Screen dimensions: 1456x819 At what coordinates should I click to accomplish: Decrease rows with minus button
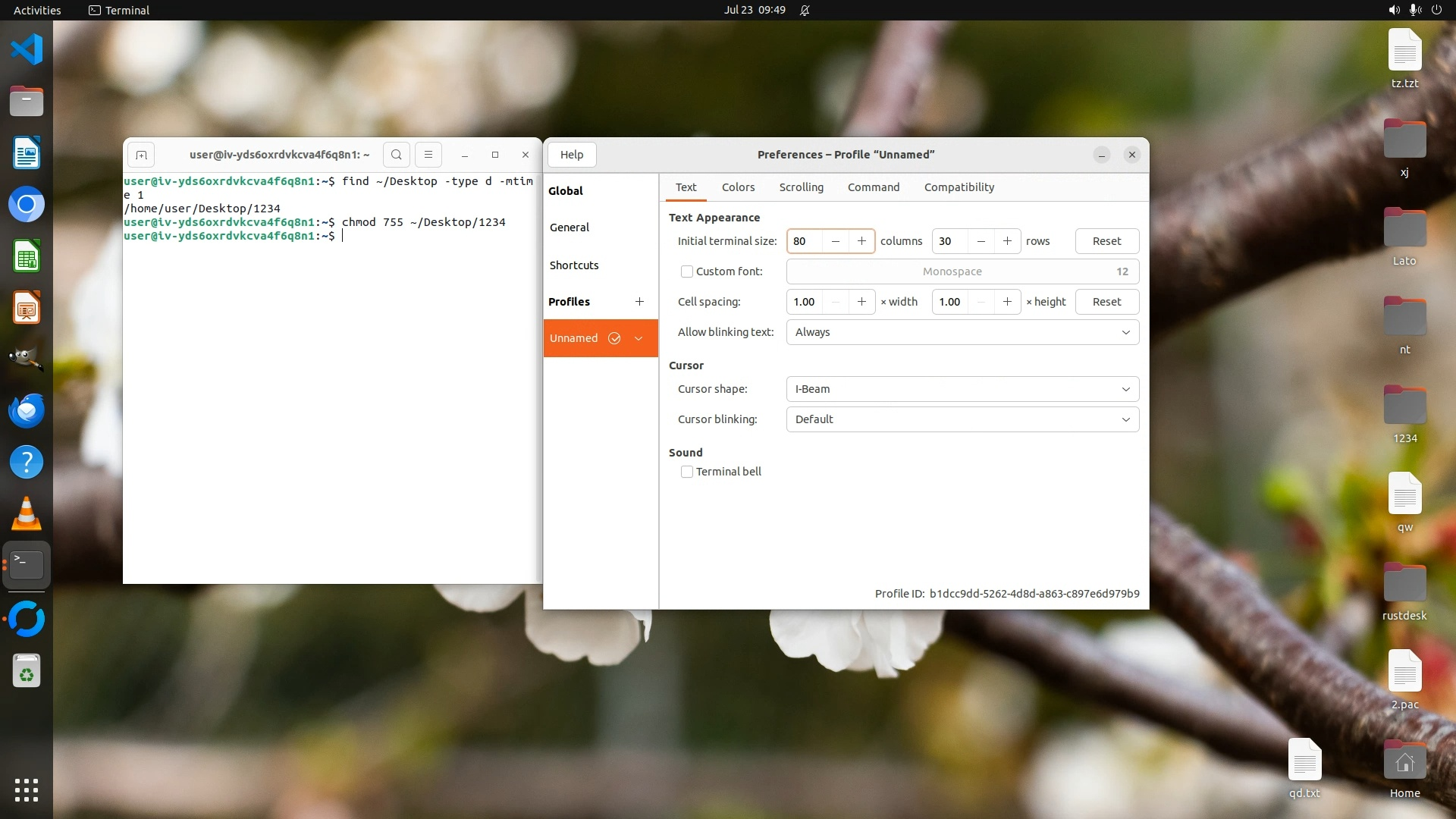(x=981, y=241)
